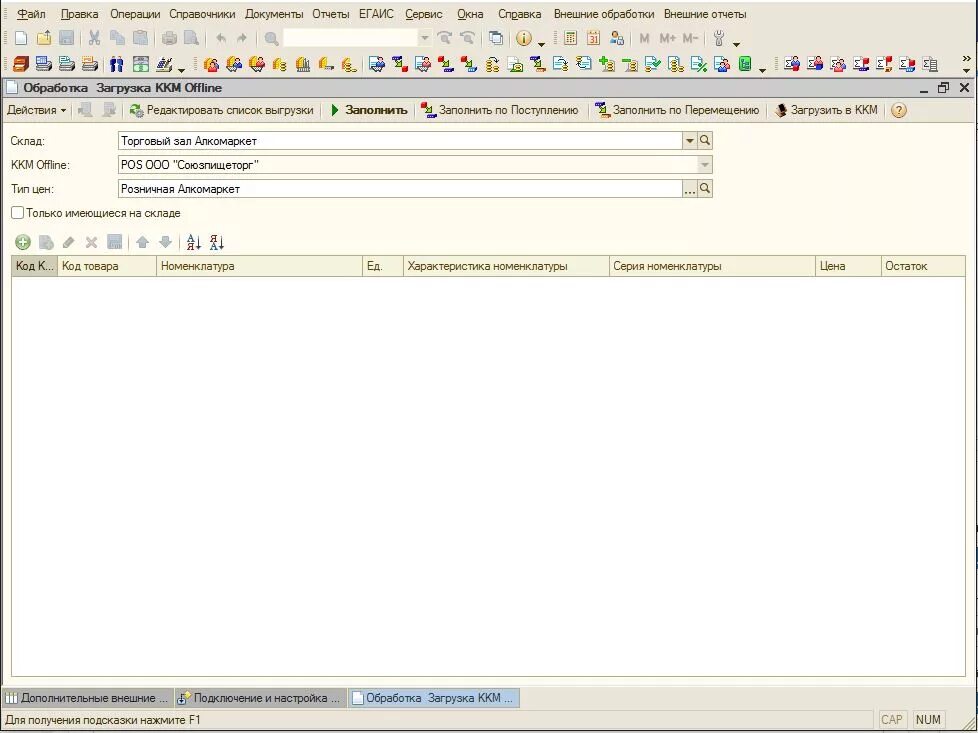Image resolution: width=978 pixels, height=733 pixels.
Task: Select the Обработка Загрузка ККМ window tab
Action: point(433,698)
